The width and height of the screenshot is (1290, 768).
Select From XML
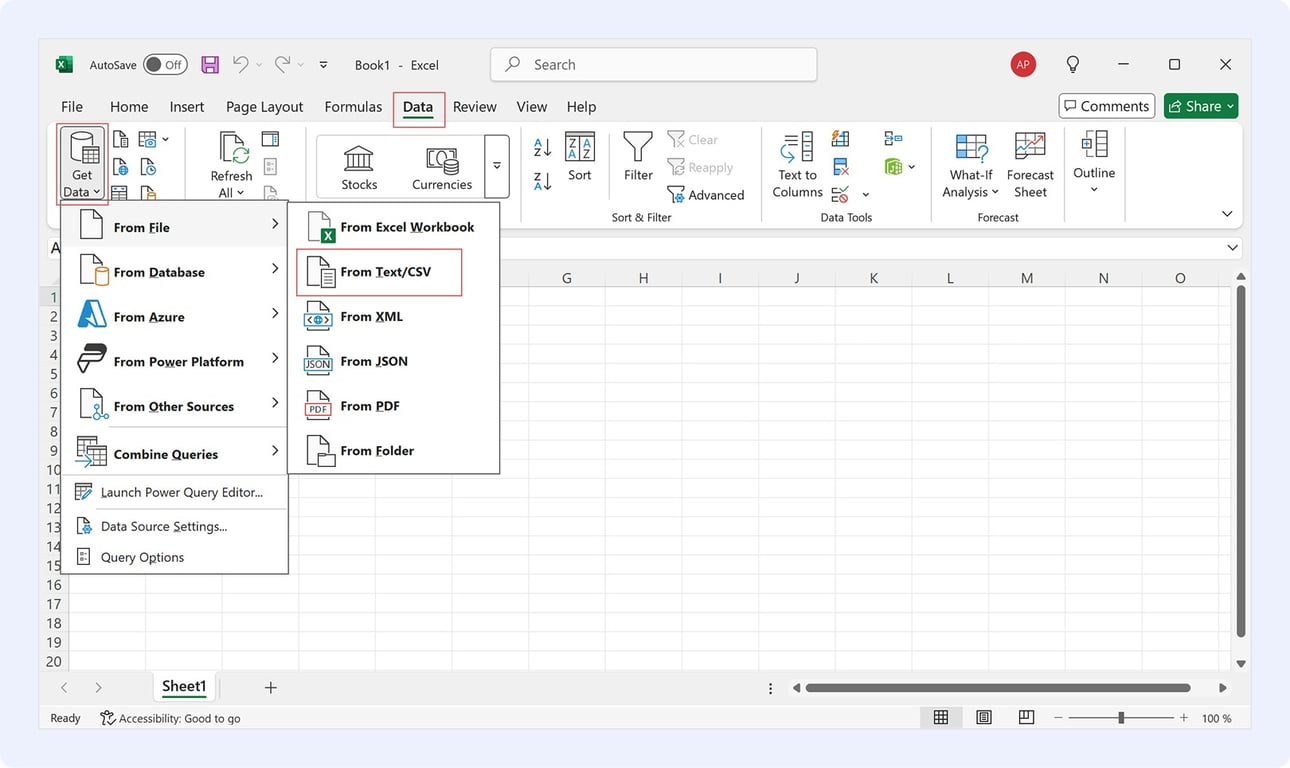[393, 317]
